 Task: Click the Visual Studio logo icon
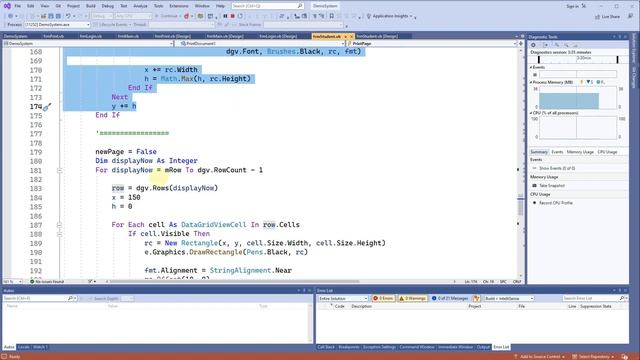click(7, 6)
